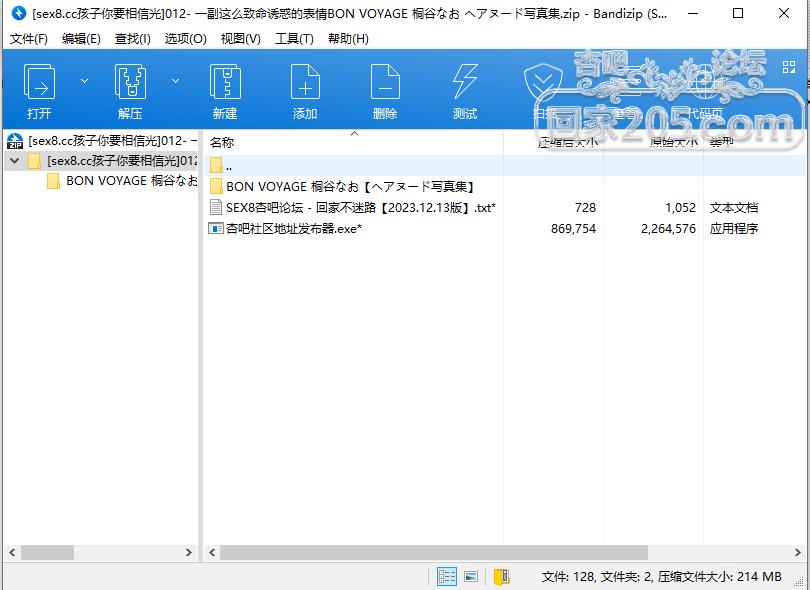Expand the dropdown arrow next to 解压

[x=176, y=81]
